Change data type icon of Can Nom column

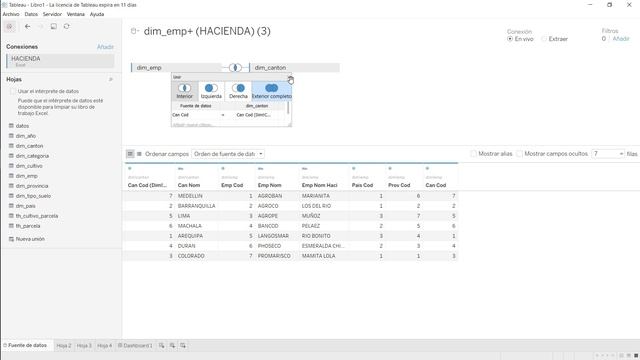(180, 169)
